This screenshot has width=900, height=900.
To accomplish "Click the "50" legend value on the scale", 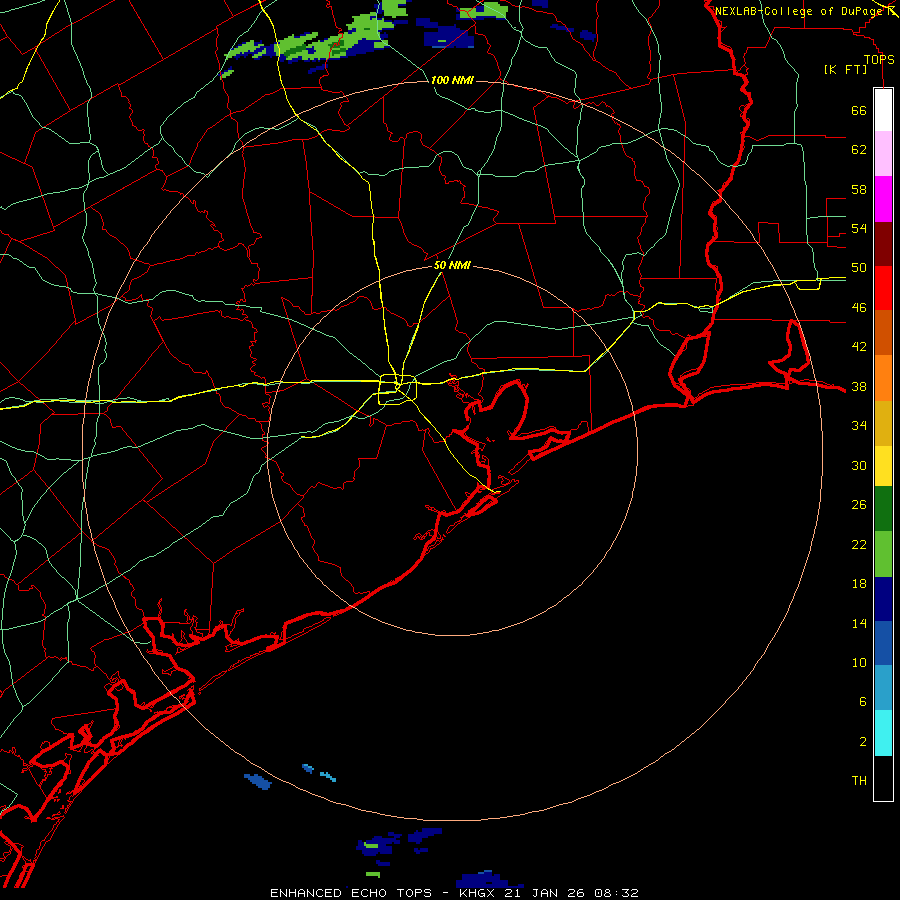I will (x=859, y=267).
